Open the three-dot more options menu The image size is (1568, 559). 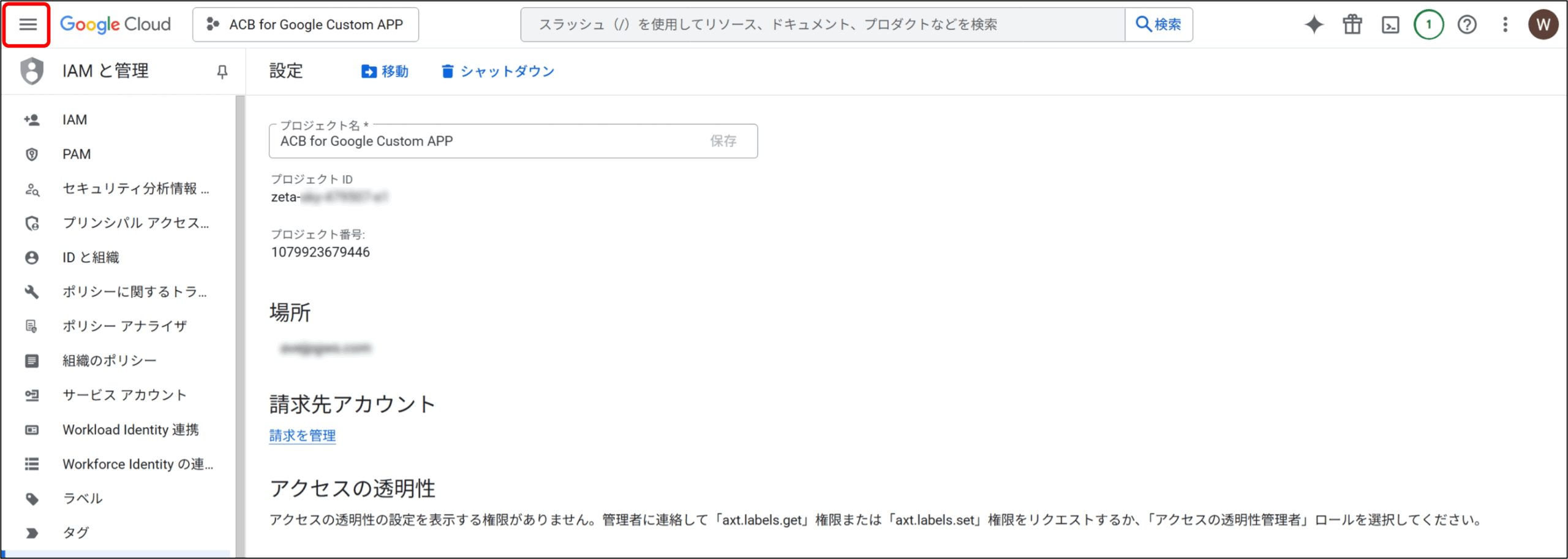(1505, 25)
